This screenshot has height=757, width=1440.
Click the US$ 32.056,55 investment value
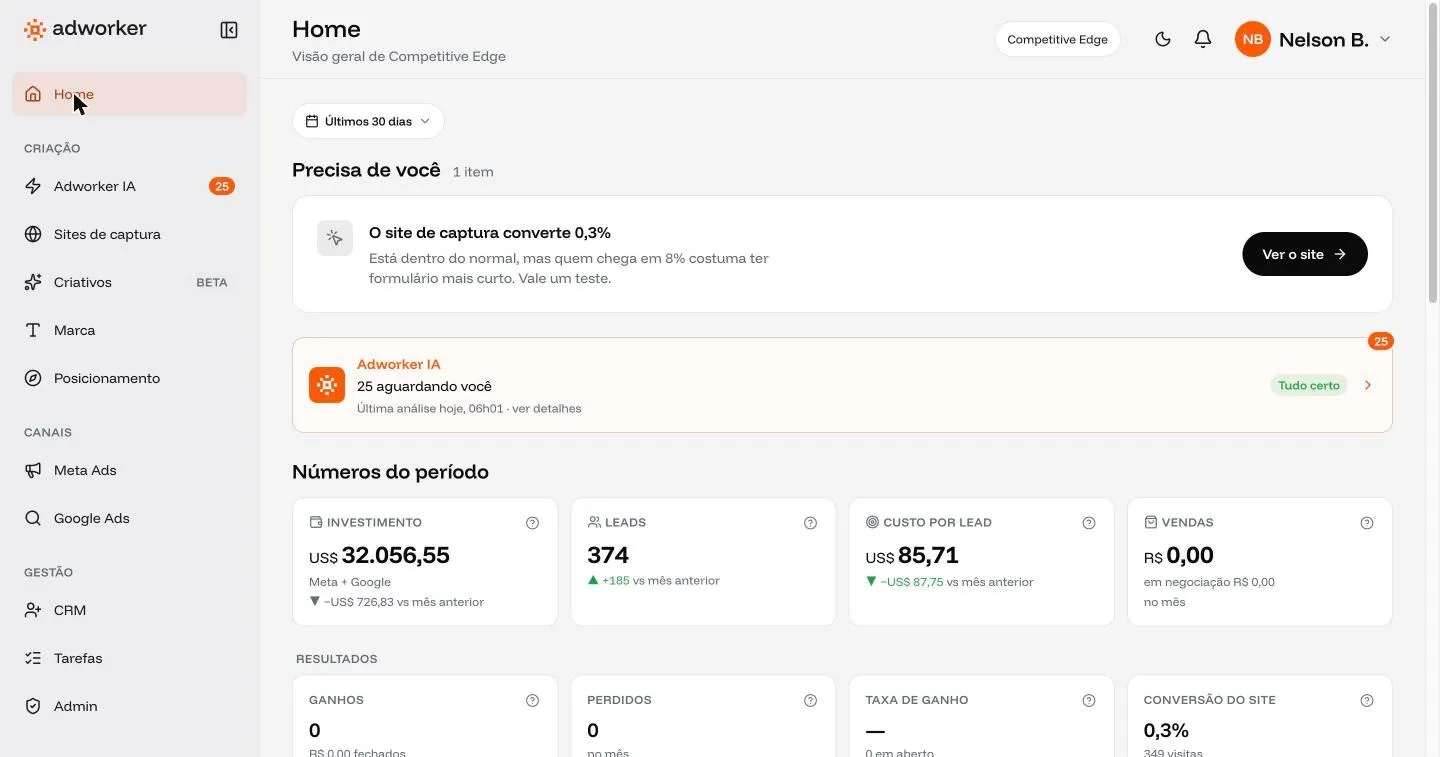click(x=379, y=555)
